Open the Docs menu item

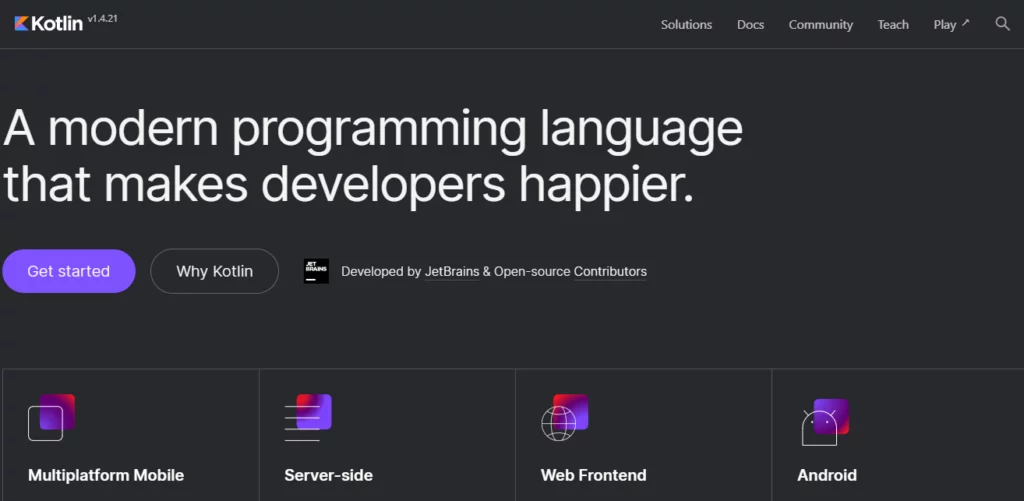[750, 25]
